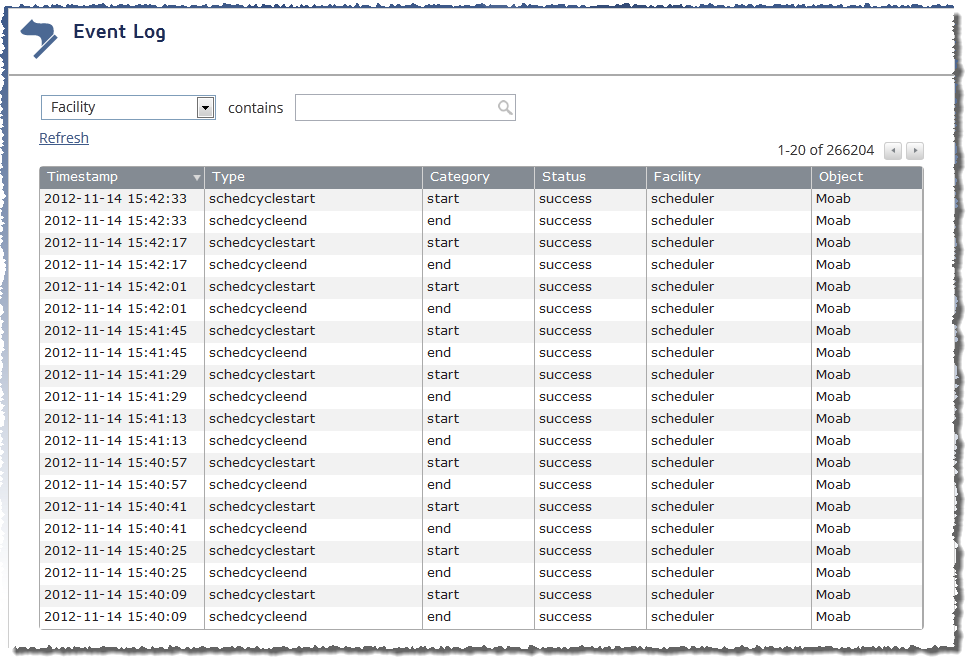974x668 pixels.
Task: Sort by Status column header
Action: (590, 177)
